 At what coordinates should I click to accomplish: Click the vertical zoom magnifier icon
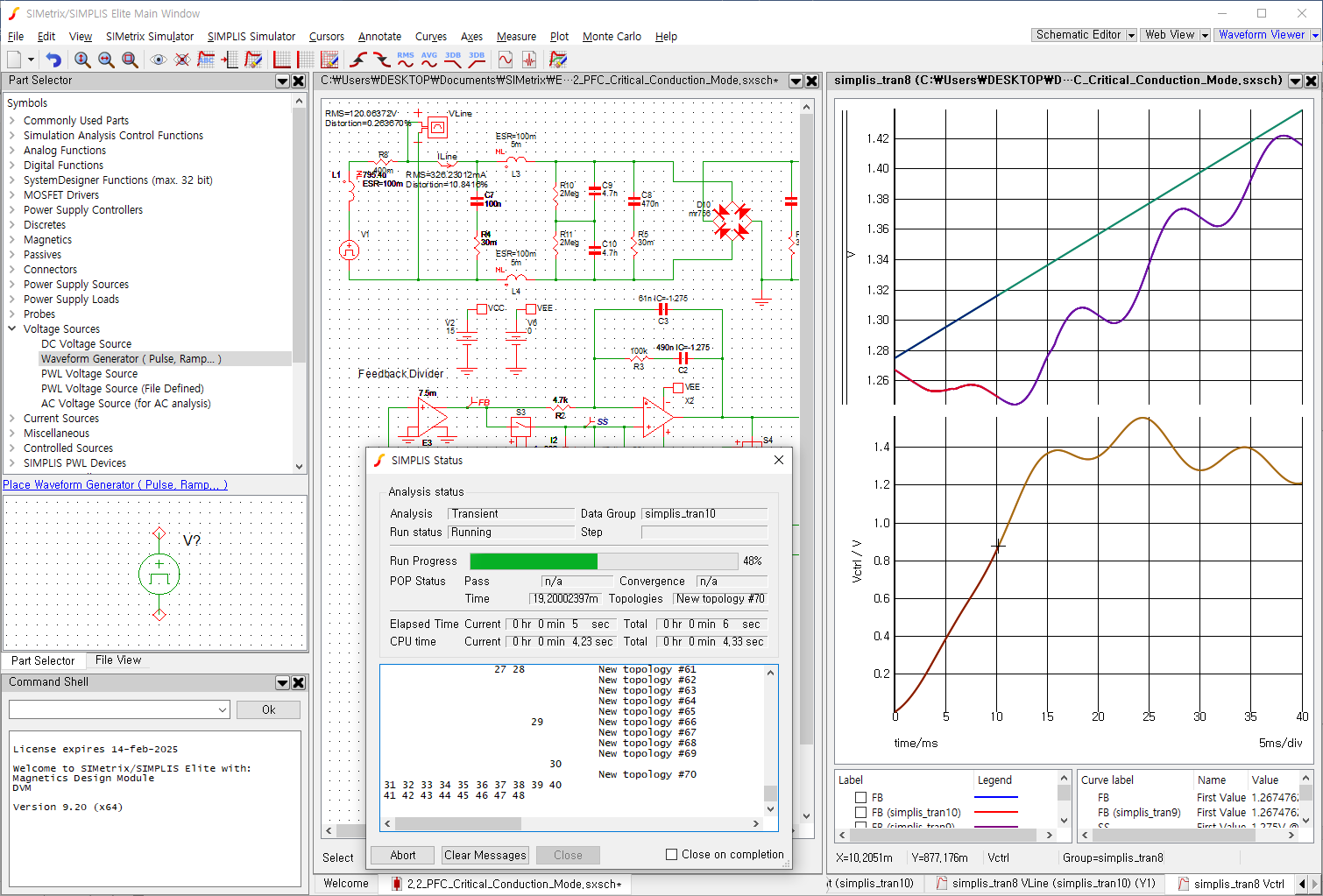coord(82,60)
